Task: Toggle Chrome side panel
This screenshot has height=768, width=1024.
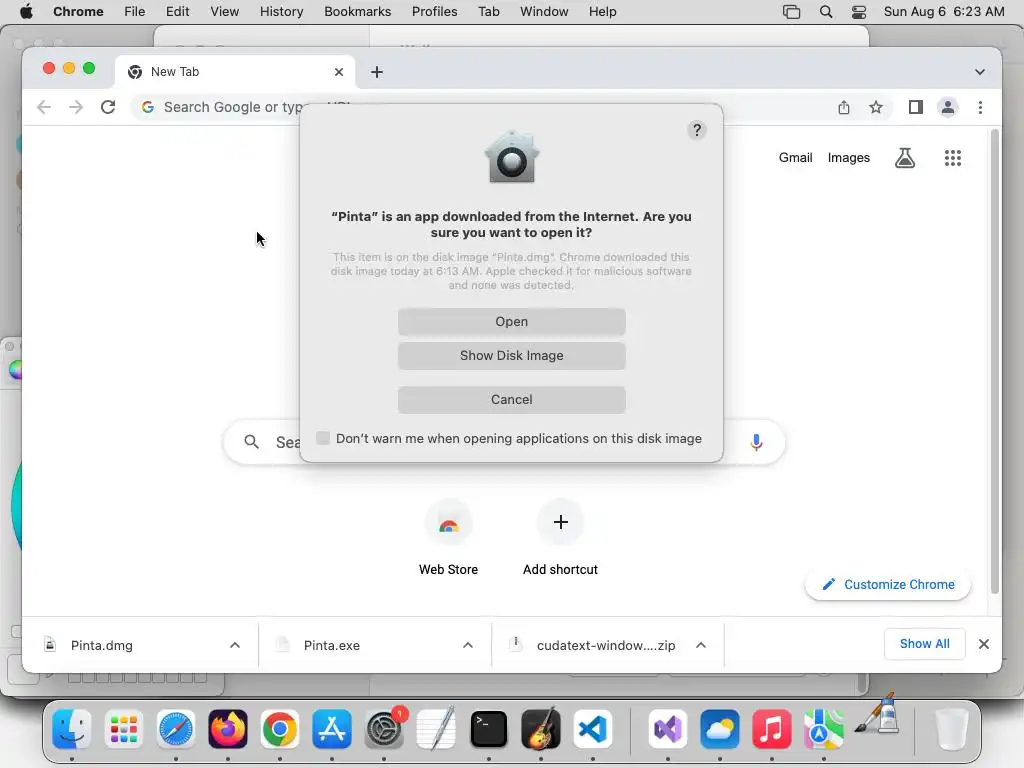Action: [x=916, y=107]
